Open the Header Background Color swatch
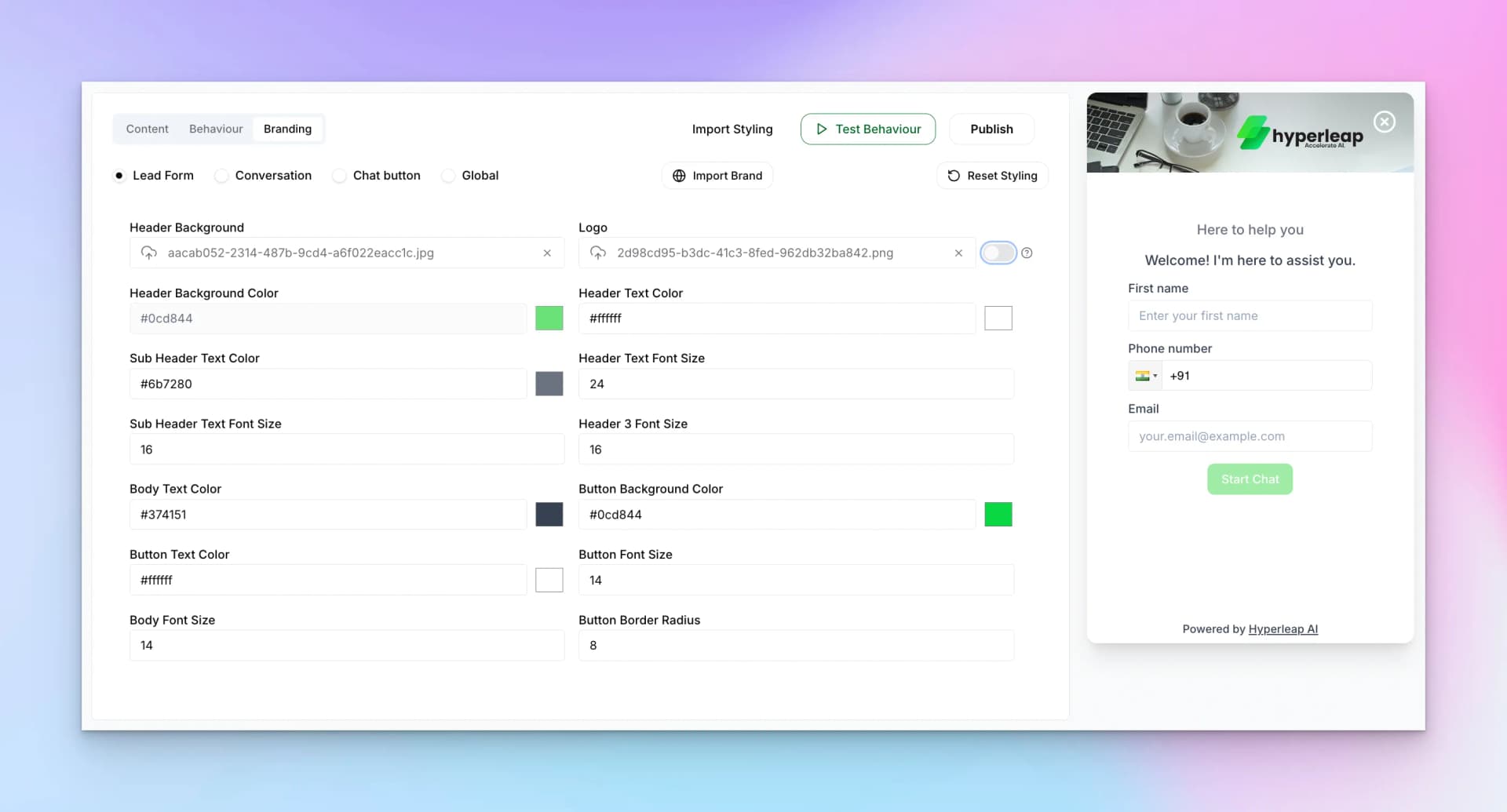The image size is (1507, 812). (x=549, y=318)
